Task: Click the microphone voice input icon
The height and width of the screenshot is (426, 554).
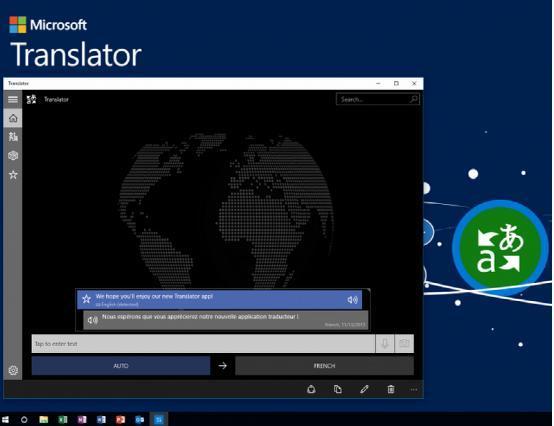Action: pos(385,344)
